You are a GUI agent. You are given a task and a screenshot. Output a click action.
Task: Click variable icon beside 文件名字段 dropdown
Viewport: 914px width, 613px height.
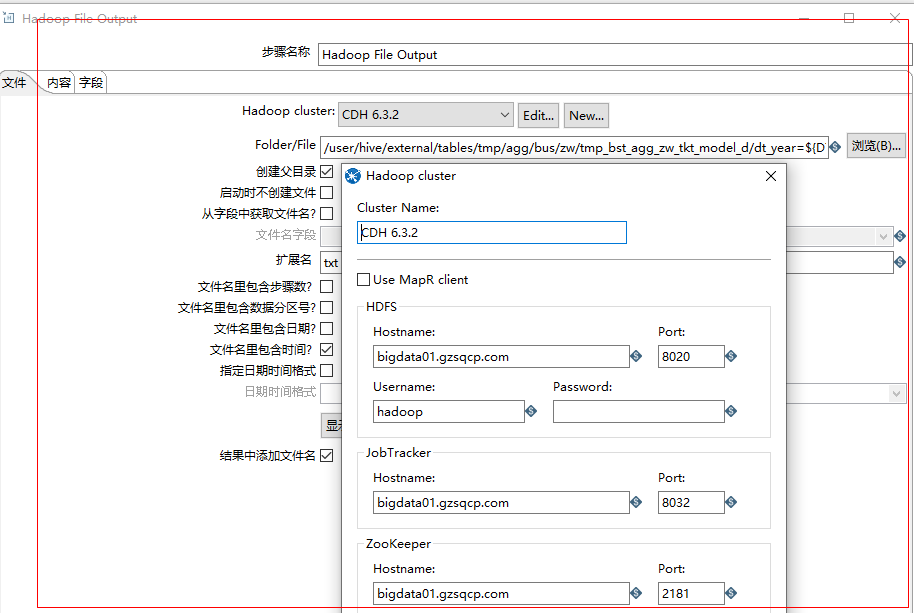pyautogui.click(x=900, y=236)
